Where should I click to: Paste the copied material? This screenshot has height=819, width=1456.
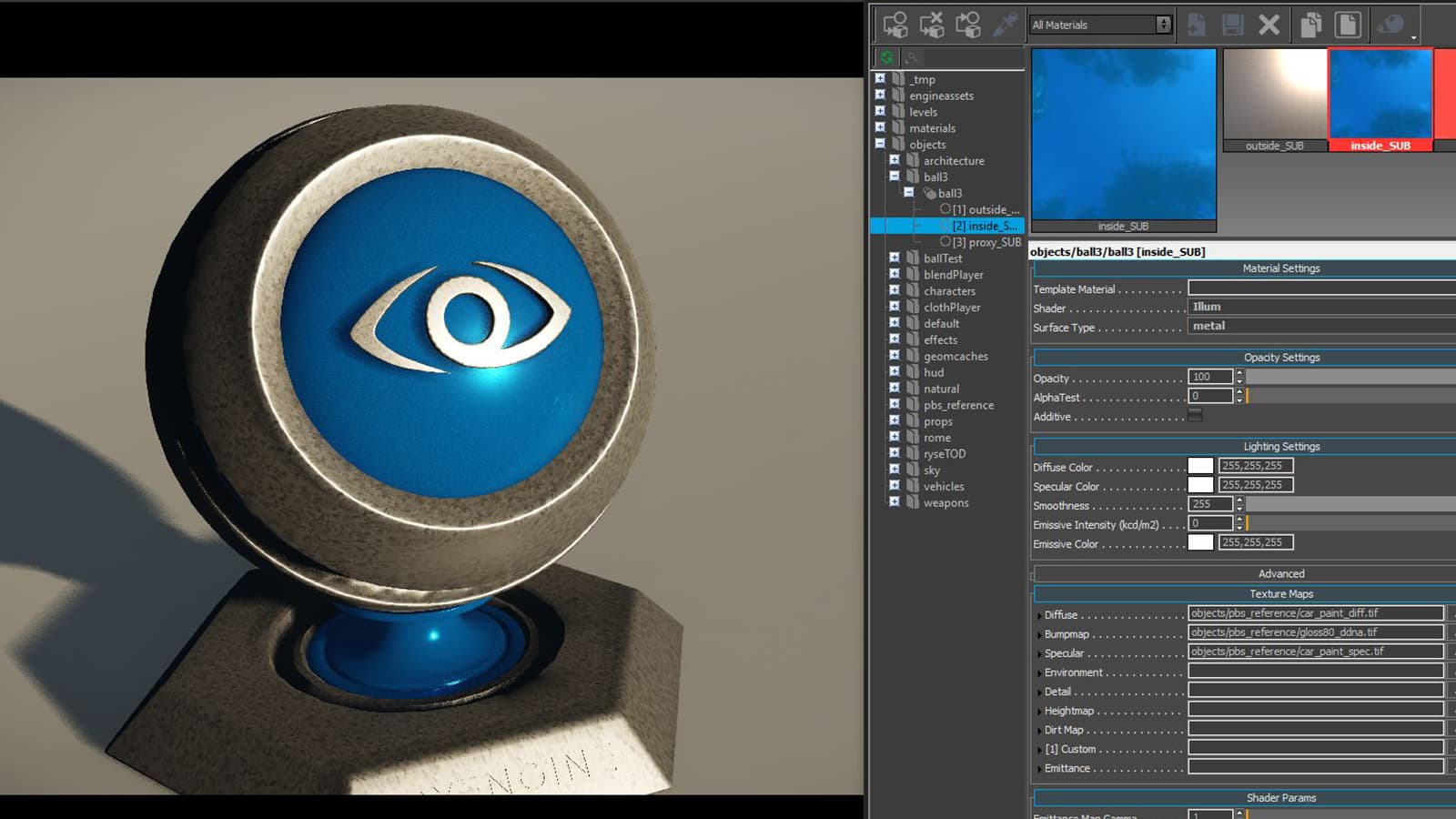coord(1350,25)
